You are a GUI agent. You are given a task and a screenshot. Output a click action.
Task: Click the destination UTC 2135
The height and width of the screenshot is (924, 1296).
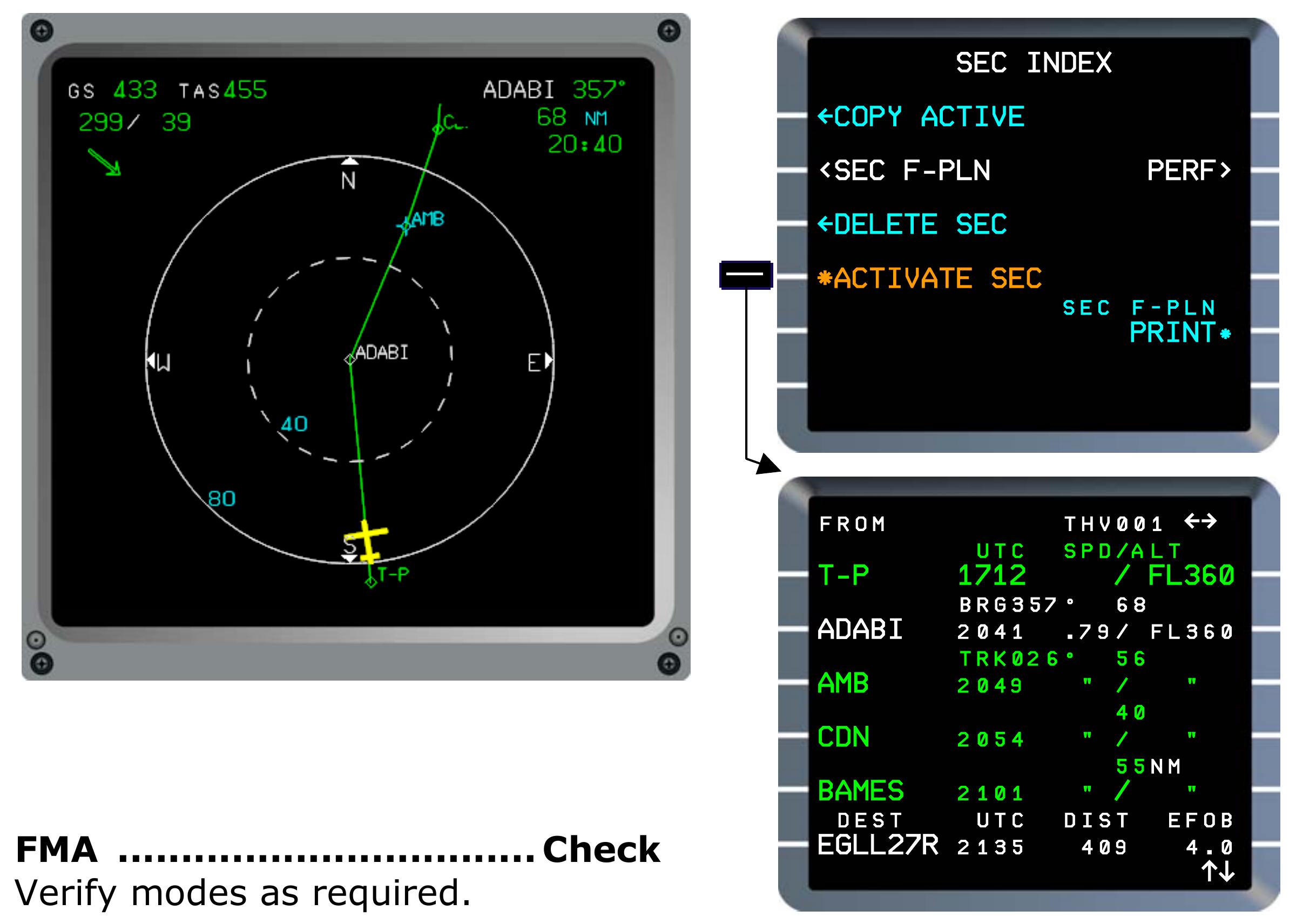coord(990,848)
